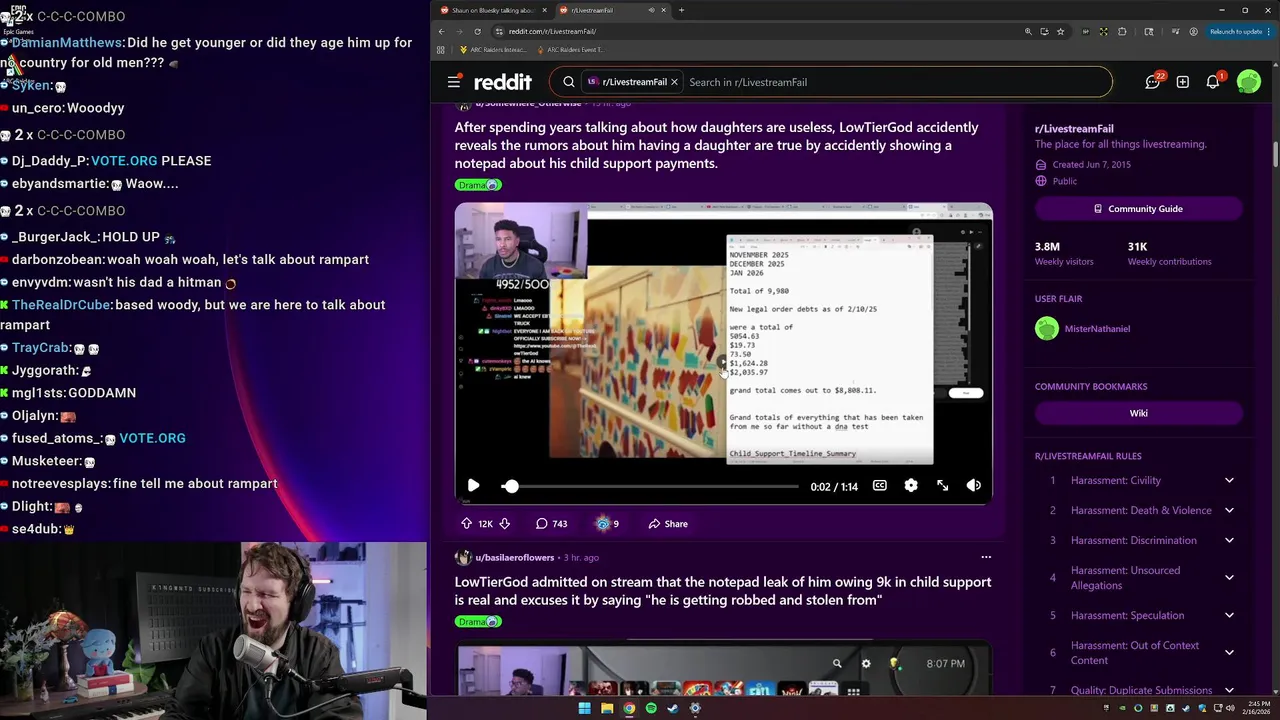Screen dimensions: 1280x720
Task: Open ARC Raiders Interactive bookmark
Action: click(493, 49)
